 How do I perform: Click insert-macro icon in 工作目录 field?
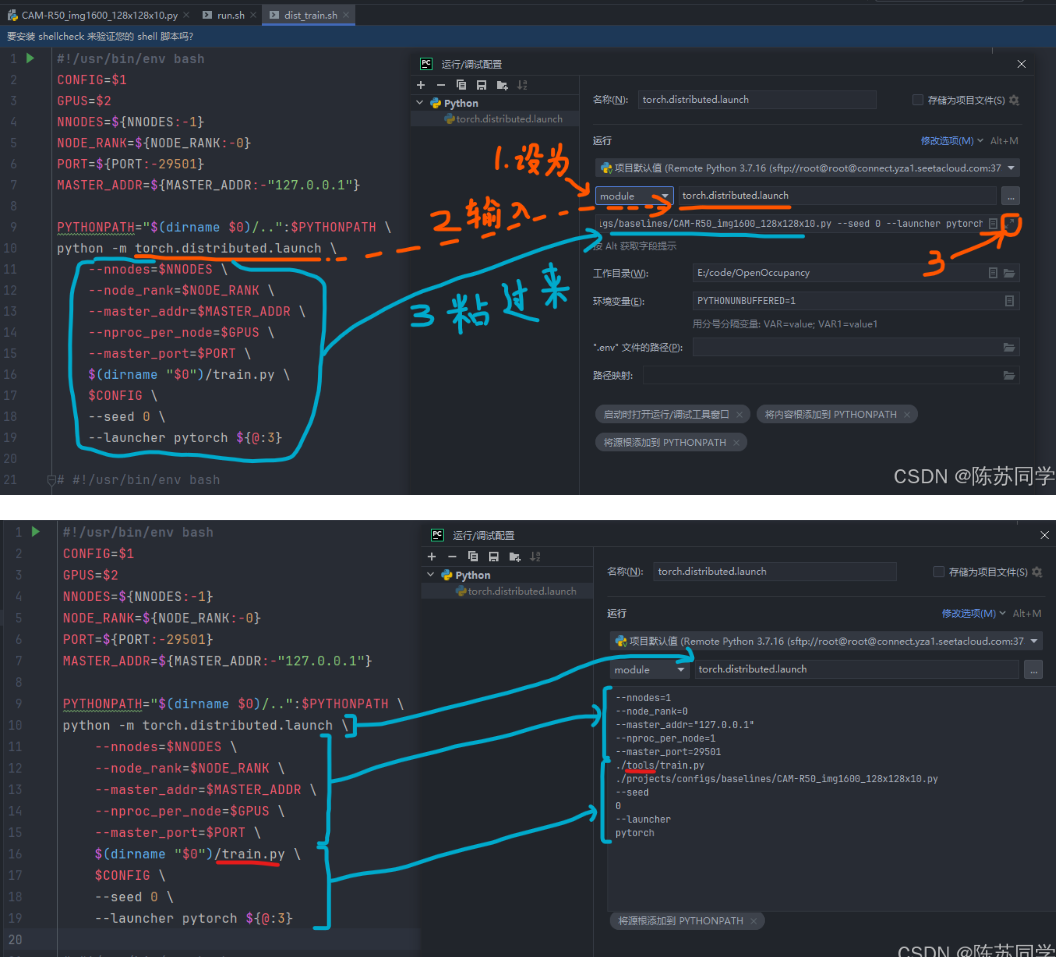[x=993, y=273]
